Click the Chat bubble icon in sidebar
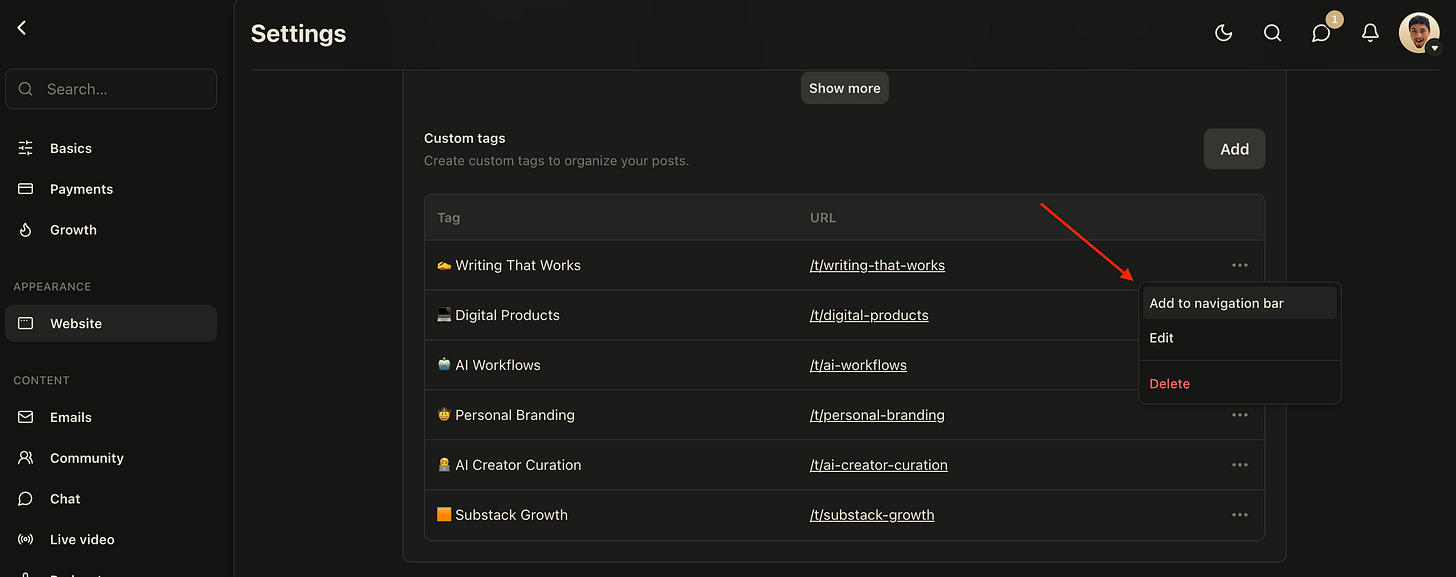Screen dimensions: 1456x577 pyautogui.click(x=26, y=499)
